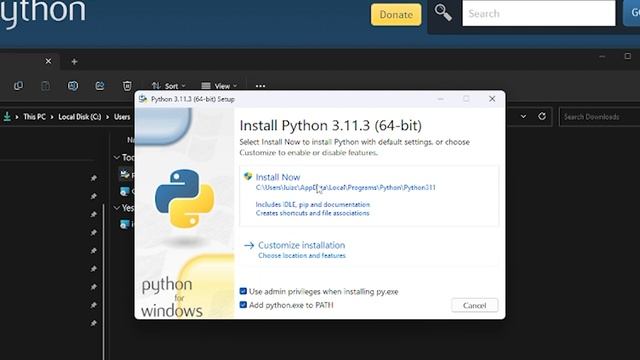Image resolution: width=640 pixels, height=360 pixels.
Task: Click the Install Now shield icon
Action: tap(248, 176)
